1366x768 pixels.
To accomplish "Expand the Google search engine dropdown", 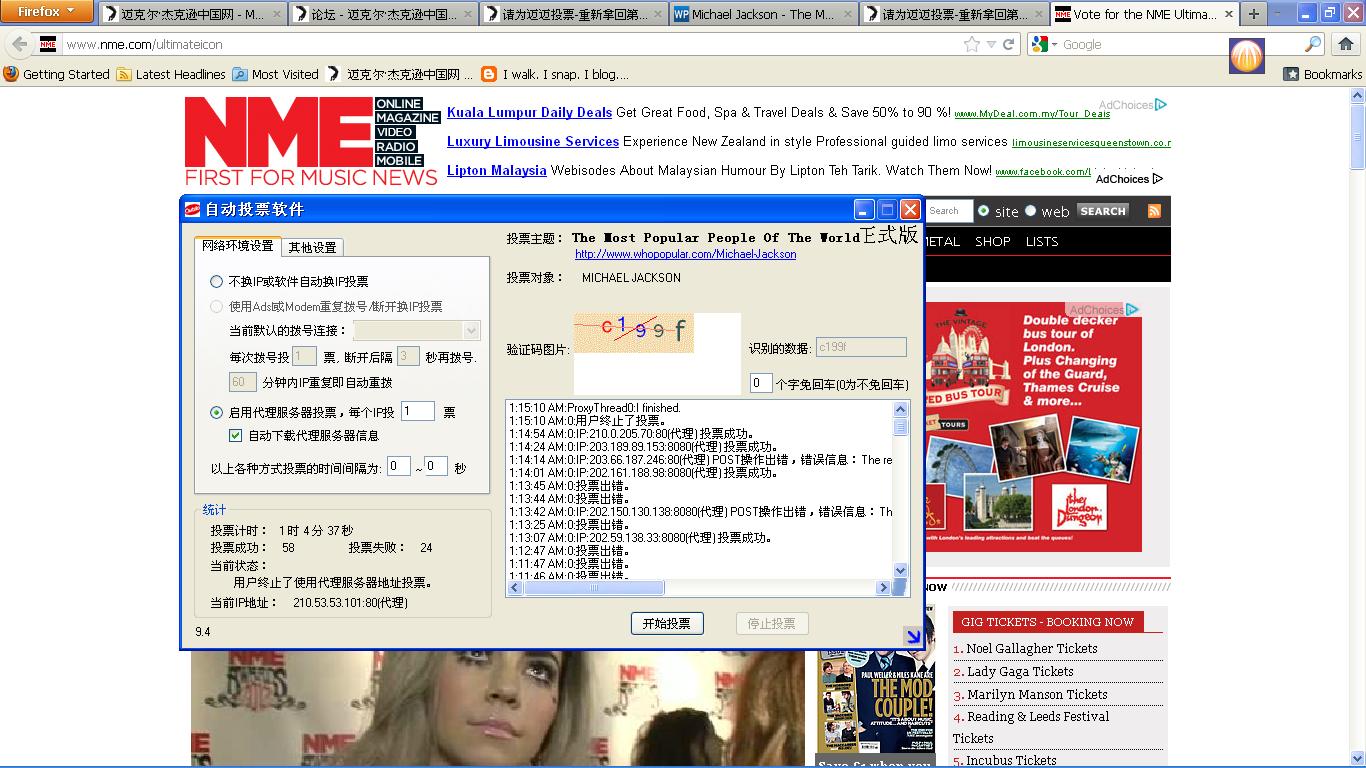I will click(x=1044, y=45).
